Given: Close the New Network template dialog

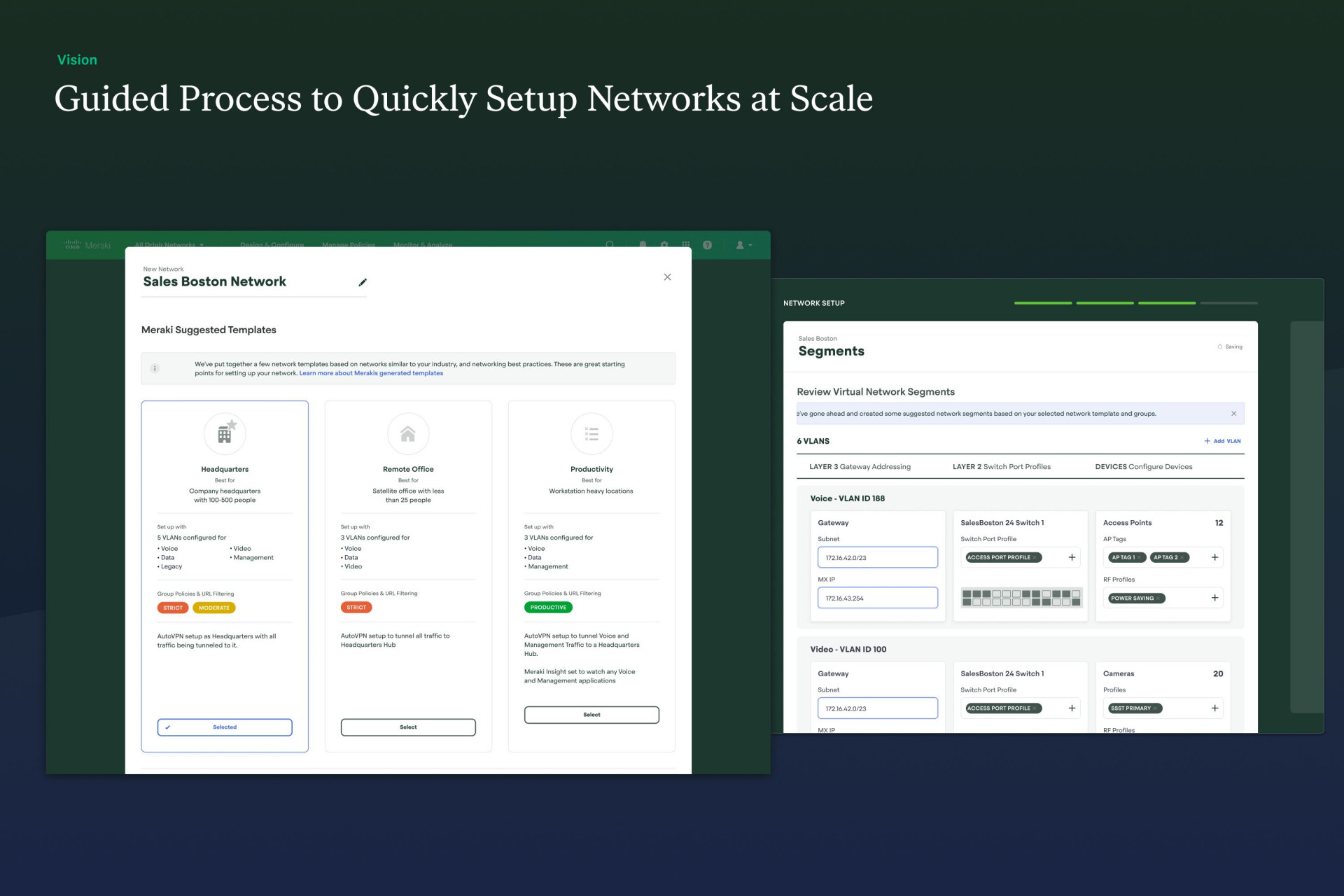Looking at the screenshot, I should pos(667,277).
